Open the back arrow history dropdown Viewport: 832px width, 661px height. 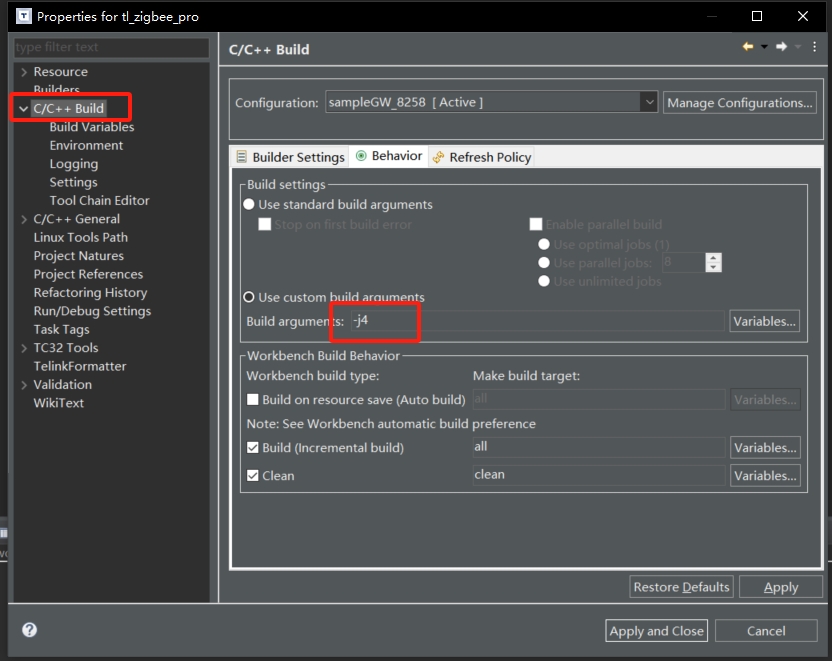pyautogui.click(x=764, y=47)
